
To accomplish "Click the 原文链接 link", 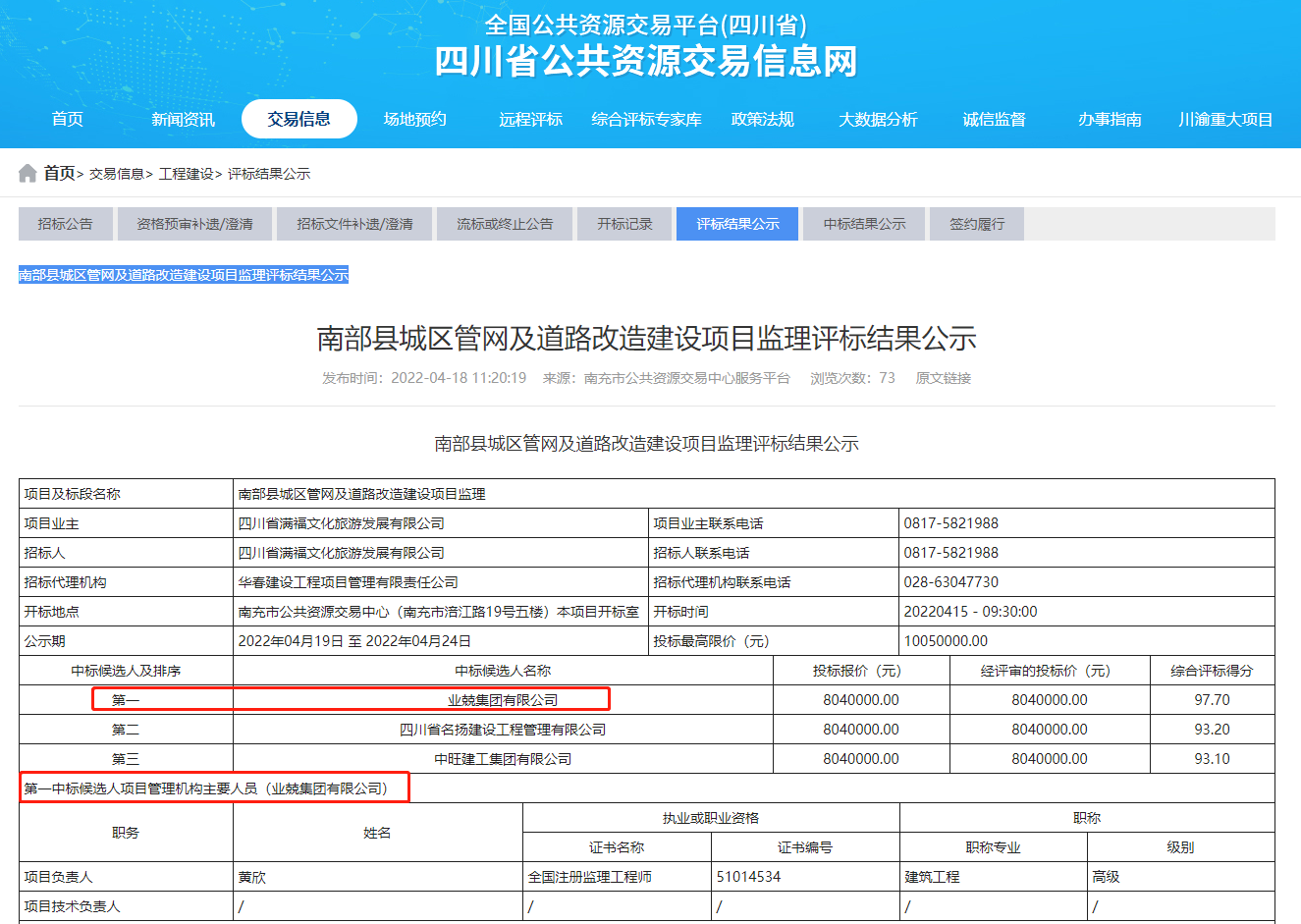I will (943, 378).
